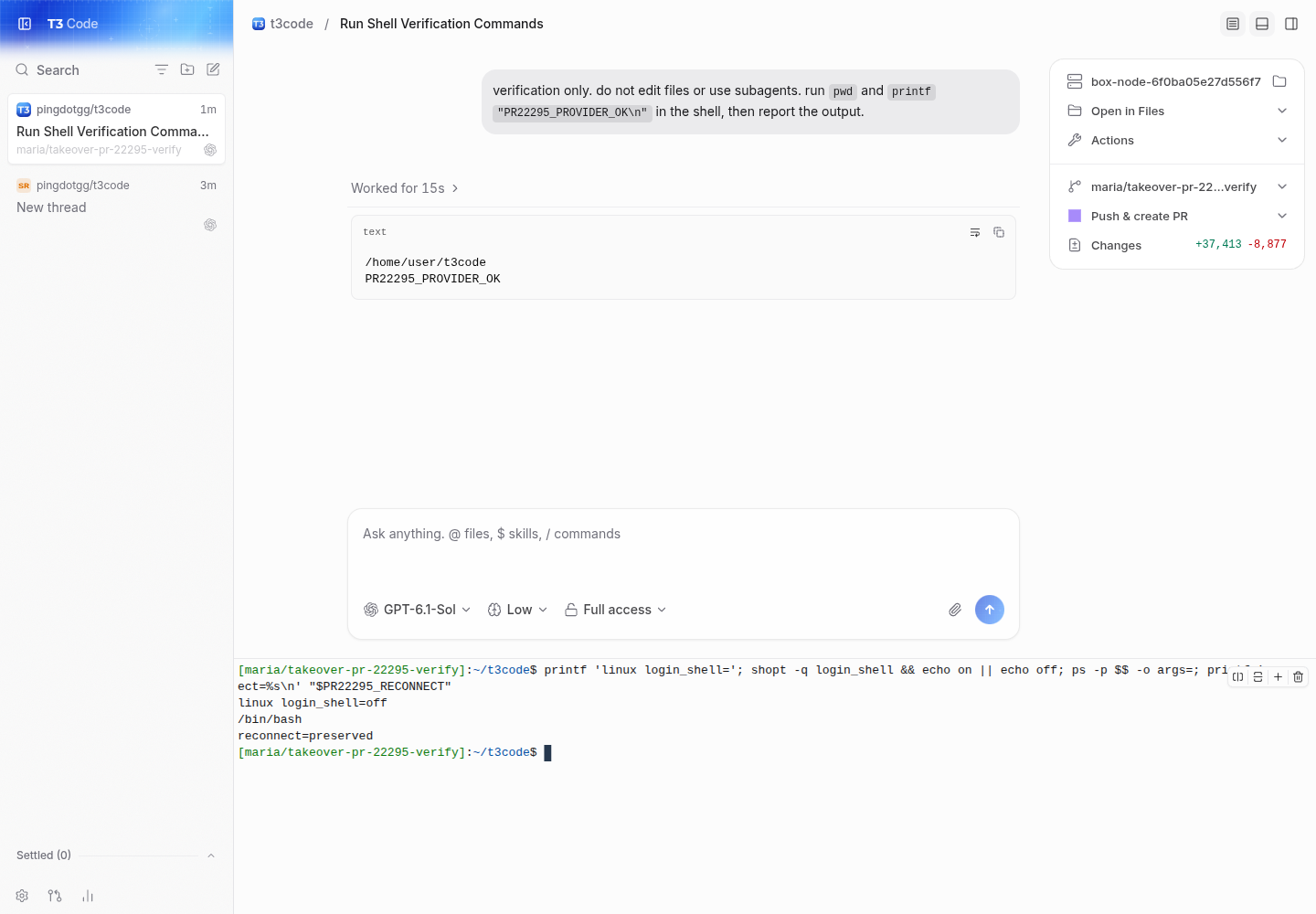The width and height of the screenshot is (1316, 914).
Task: Attach a file with the paperclip icon
Action: (955, 610)
